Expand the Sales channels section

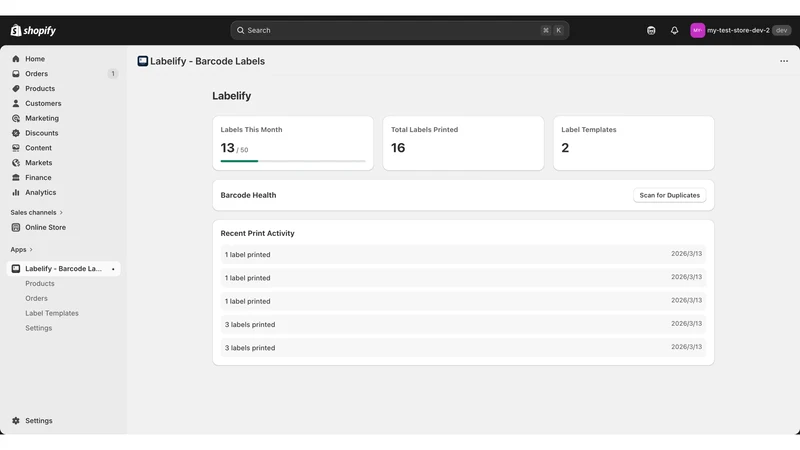tap(36, 212)
